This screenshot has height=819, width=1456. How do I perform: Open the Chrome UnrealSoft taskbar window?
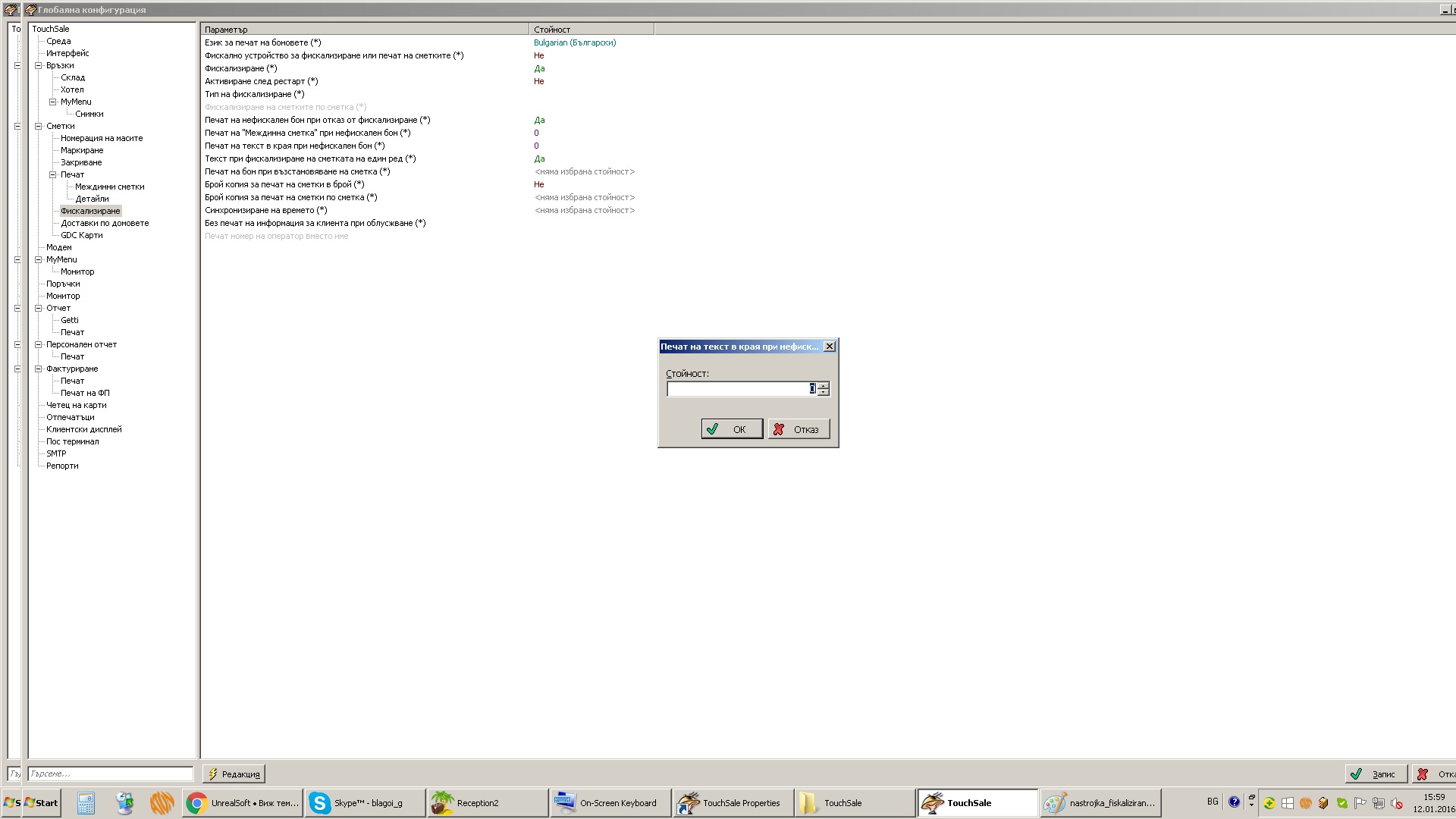(x=243, y=803)
